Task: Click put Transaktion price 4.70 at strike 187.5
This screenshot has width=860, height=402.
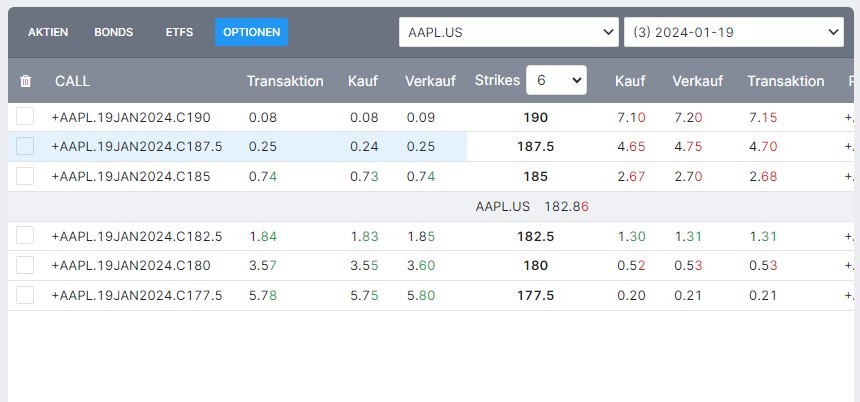Action: click(x=763, y=147)
